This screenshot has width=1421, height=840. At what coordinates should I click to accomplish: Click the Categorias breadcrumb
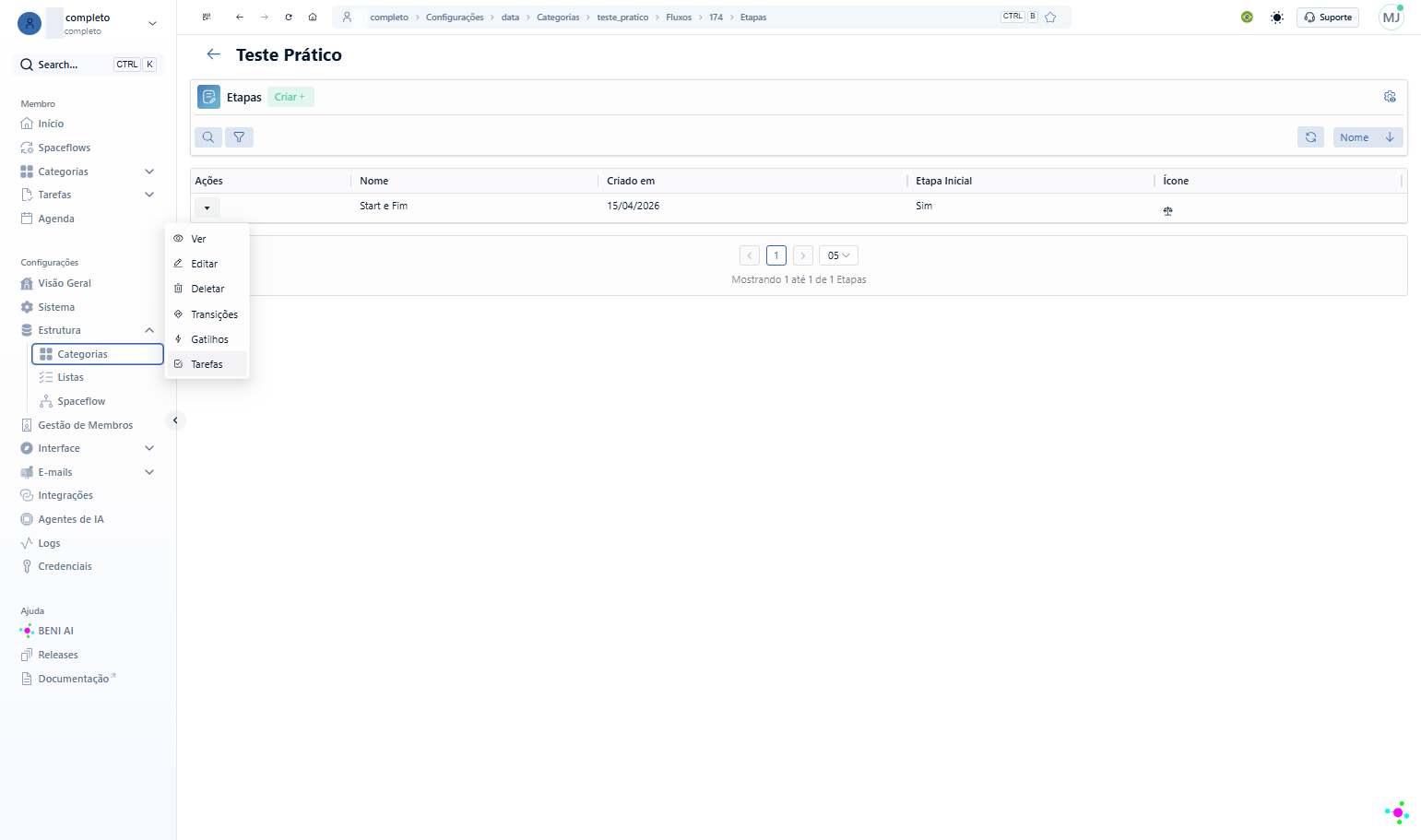coord(558,18)
